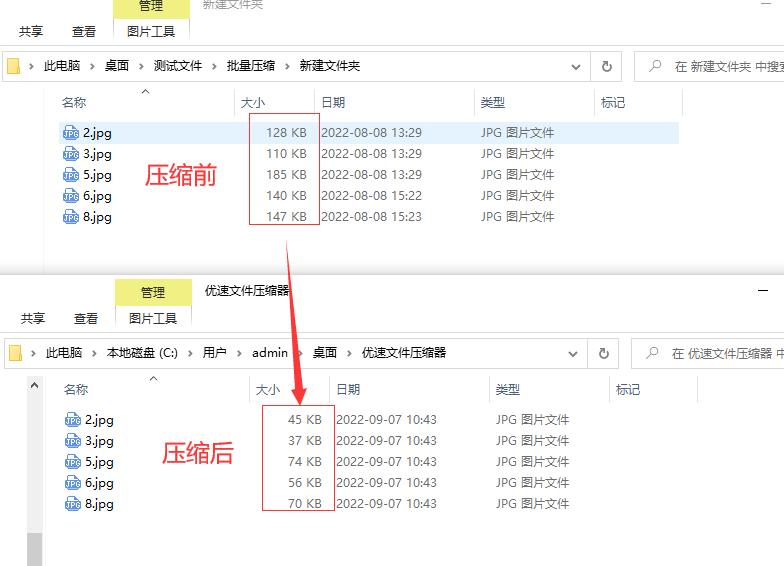Viewport: 784px width, 566px height.
Task: Click date 2022-08-08 15:22 cell
Action: click(x=372, y=196)
